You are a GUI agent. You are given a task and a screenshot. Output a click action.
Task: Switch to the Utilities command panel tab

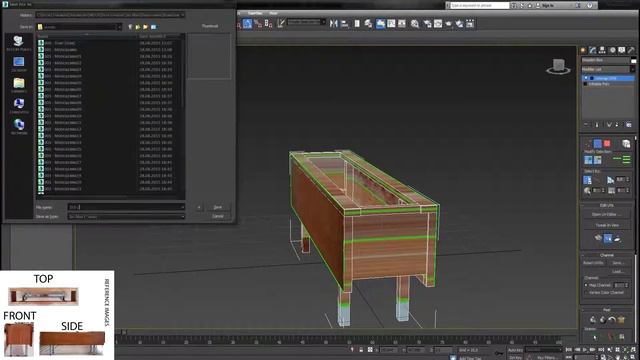click(631, 50)
